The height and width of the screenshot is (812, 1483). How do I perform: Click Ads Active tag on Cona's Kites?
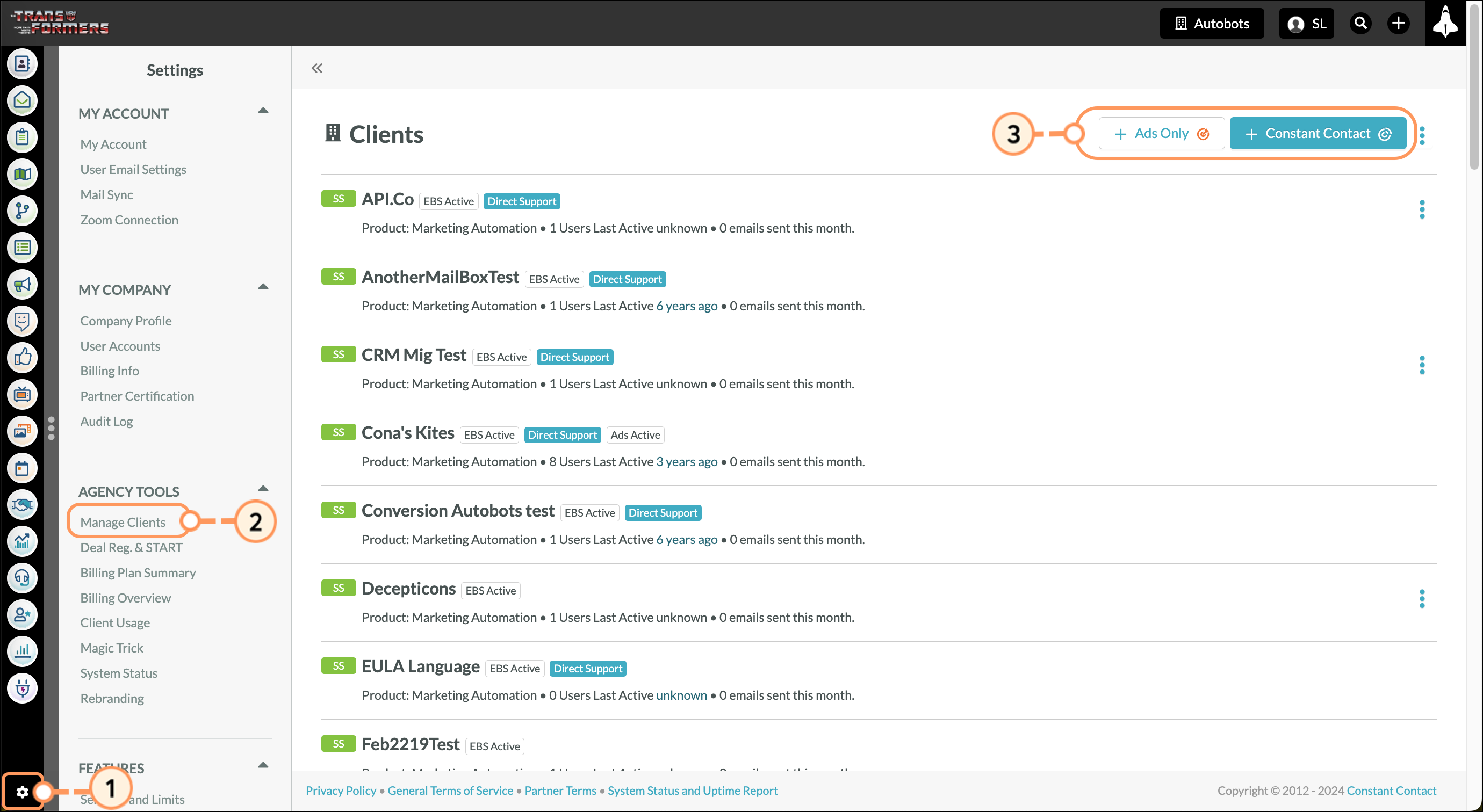(x=635, y=435)
